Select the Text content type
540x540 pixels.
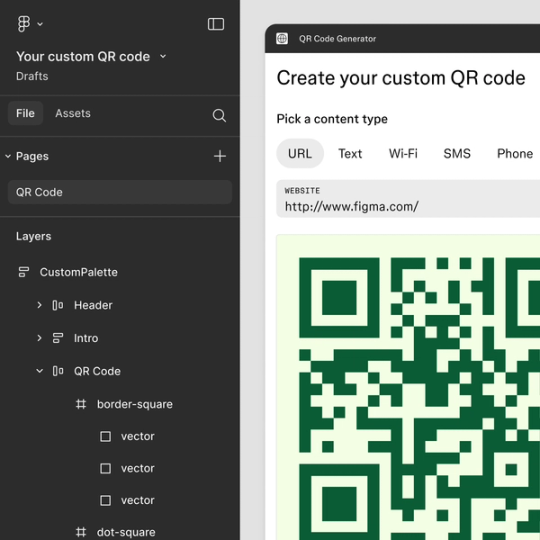[x=350, y=154]
